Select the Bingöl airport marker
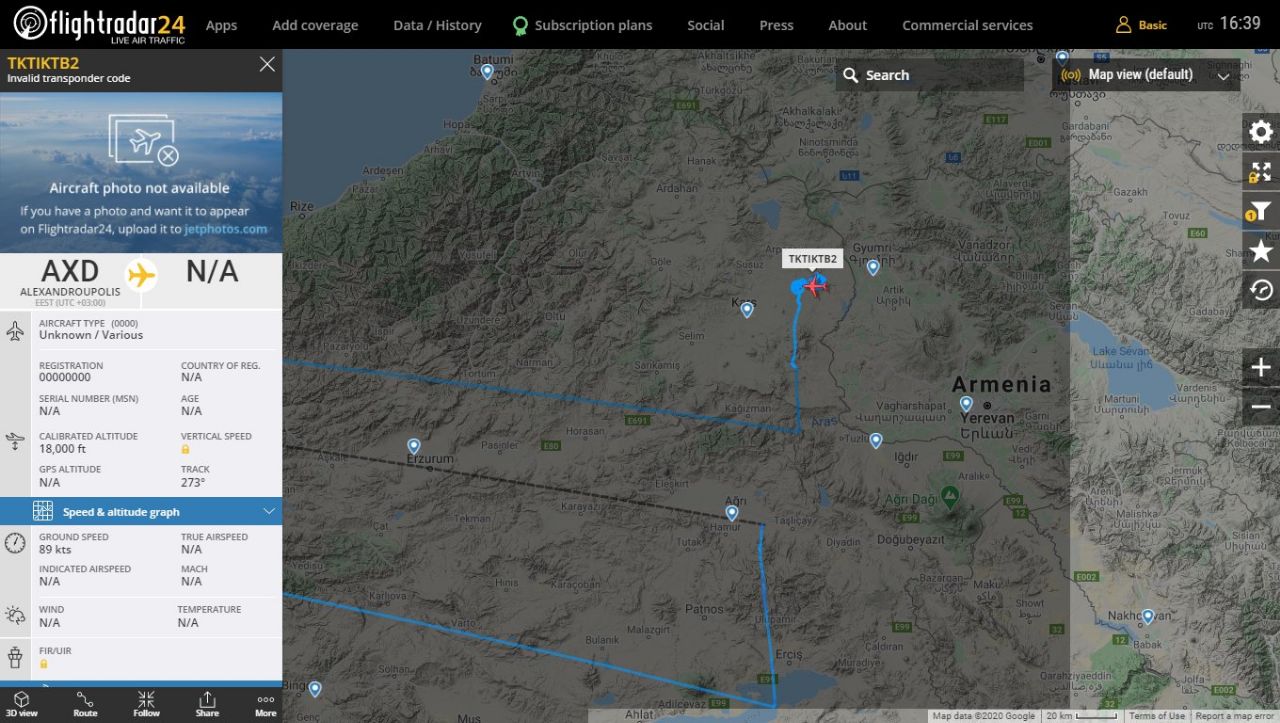Viewport: 1280px width, 723px height. (315, 689)
